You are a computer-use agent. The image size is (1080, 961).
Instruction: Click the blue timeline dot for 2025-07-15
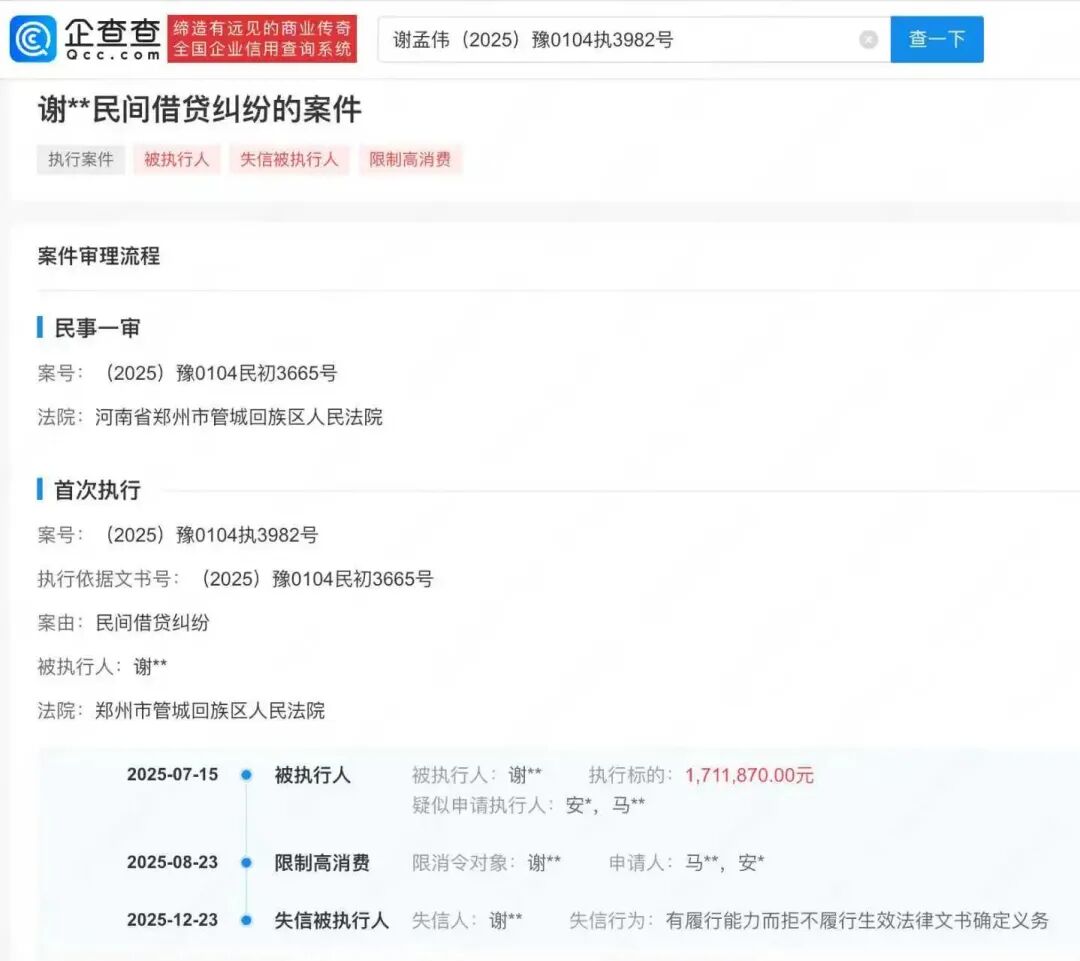point(248,775)
